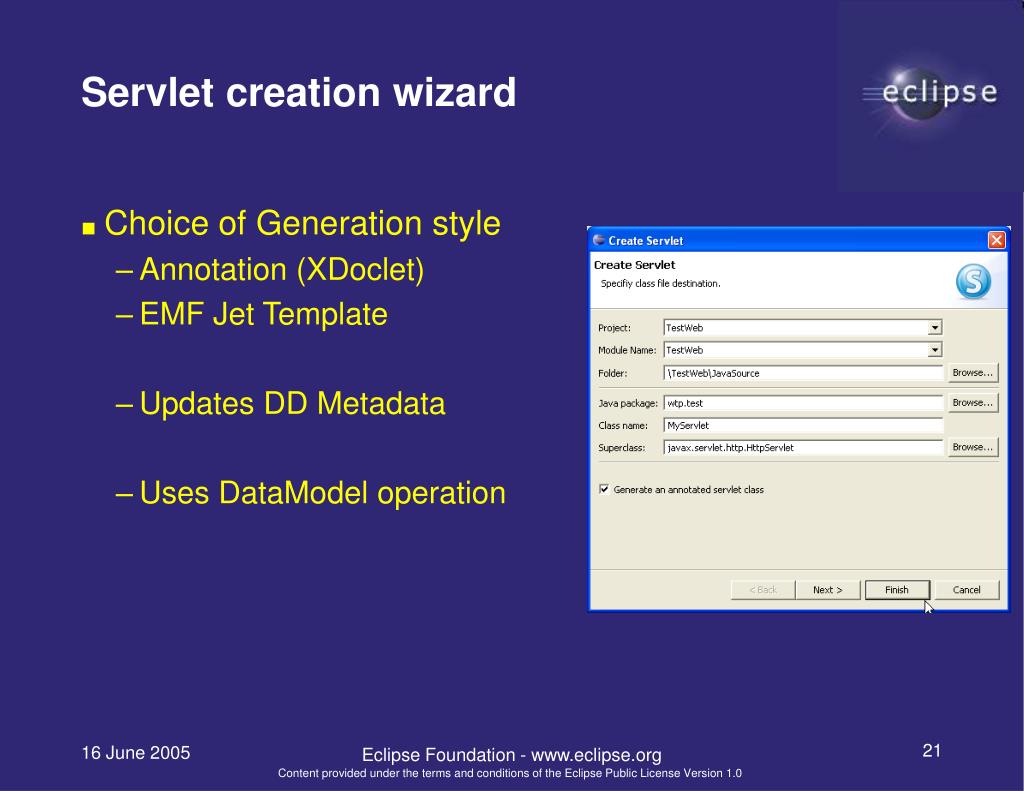1024x791 pixels.
Task: Close the Create Servlet dialog
Action: point(997,240)
